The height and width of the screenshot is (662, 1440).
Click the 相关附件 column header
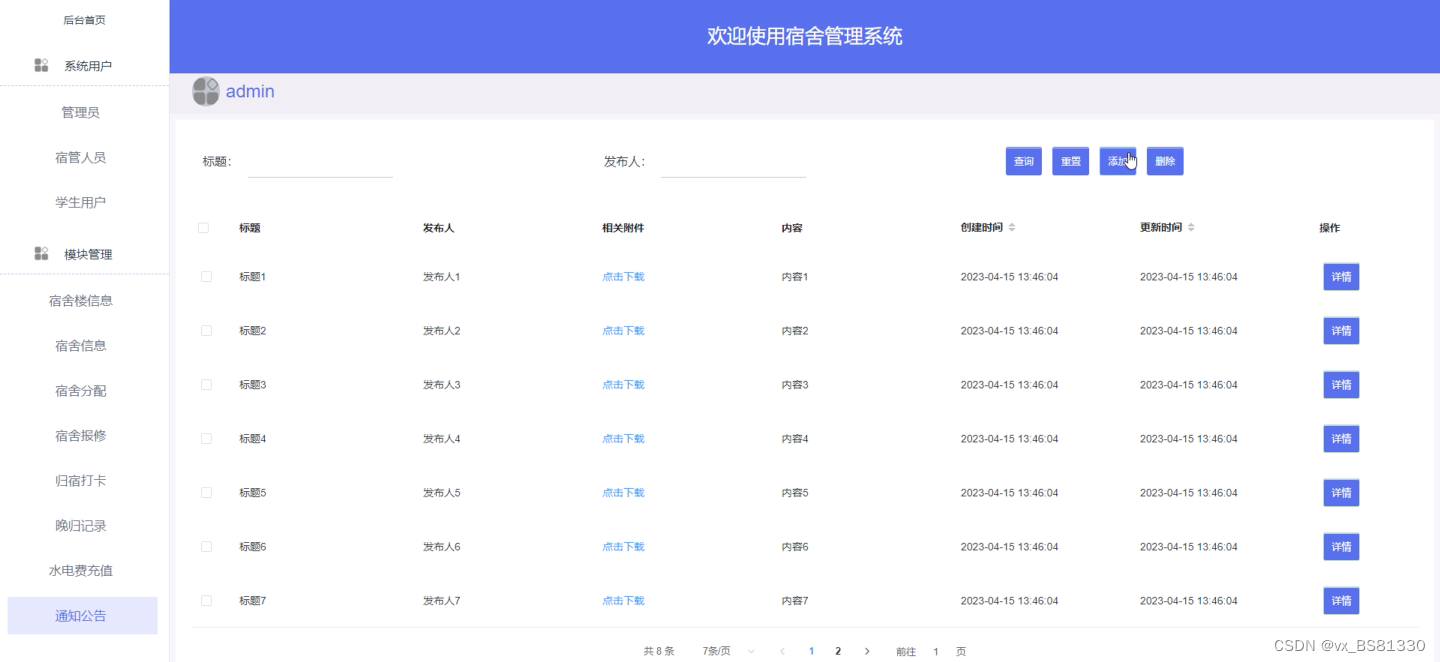coord(623,228)
